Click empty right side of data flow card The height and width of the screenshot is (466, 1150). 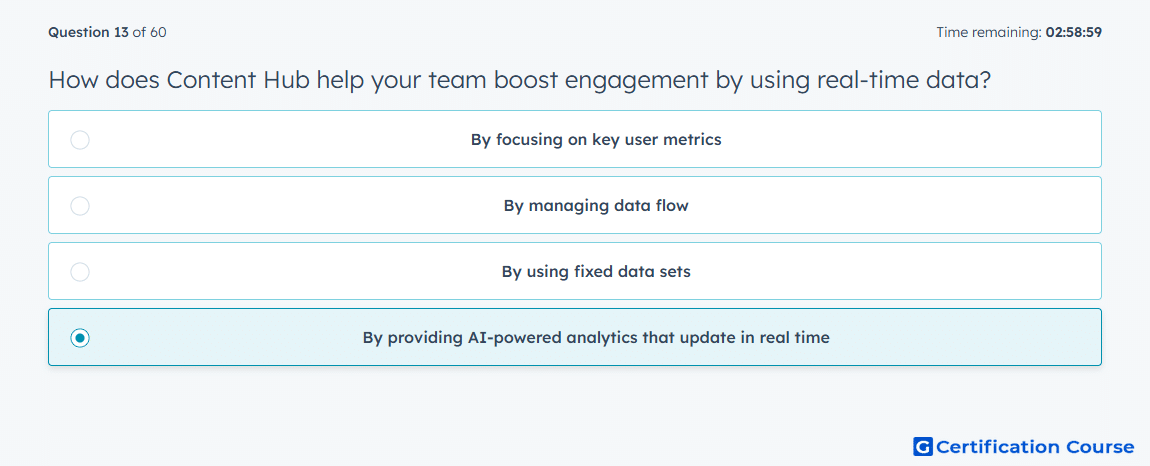953,205
